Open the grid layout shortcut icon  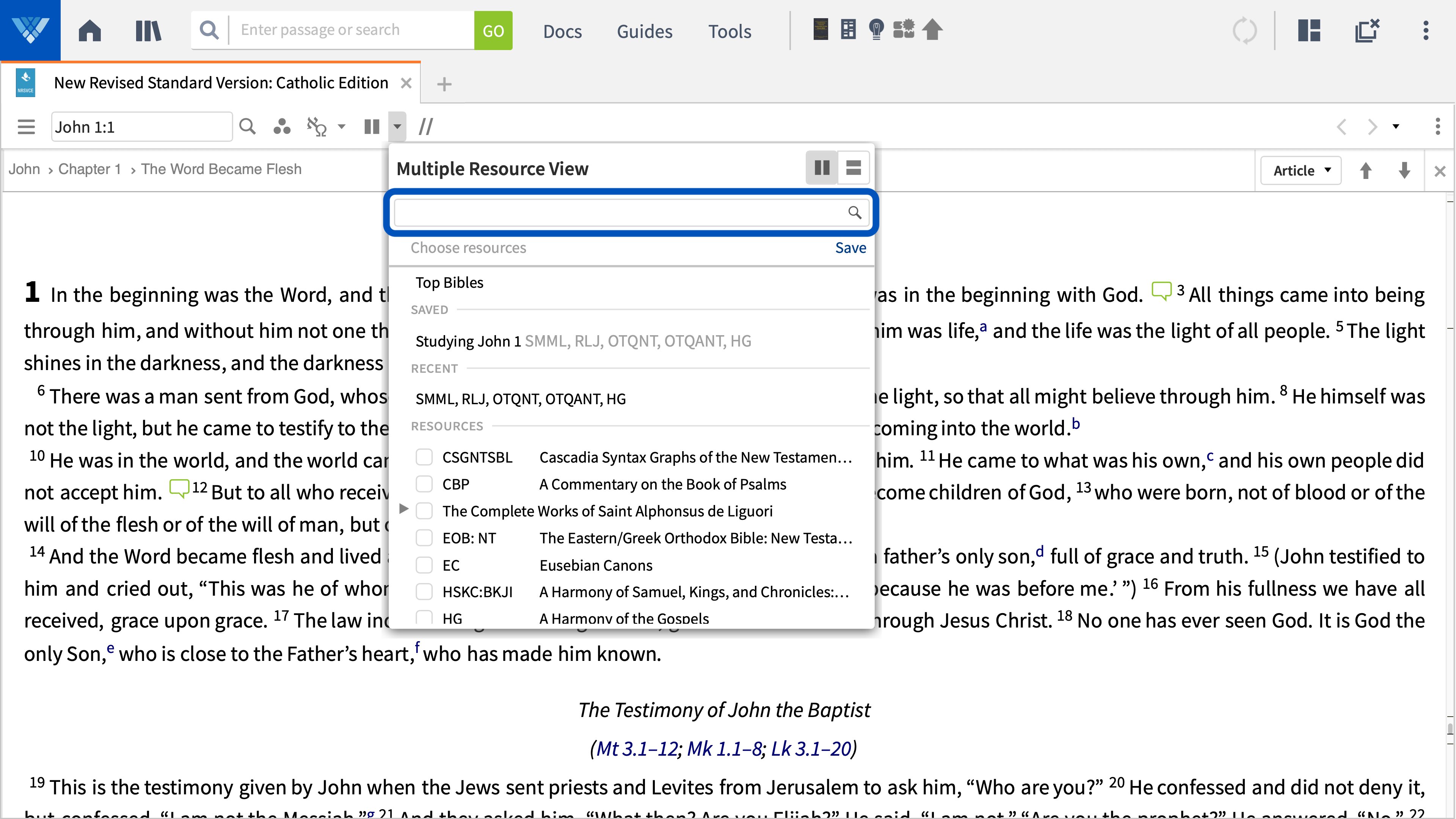point(849,30)
